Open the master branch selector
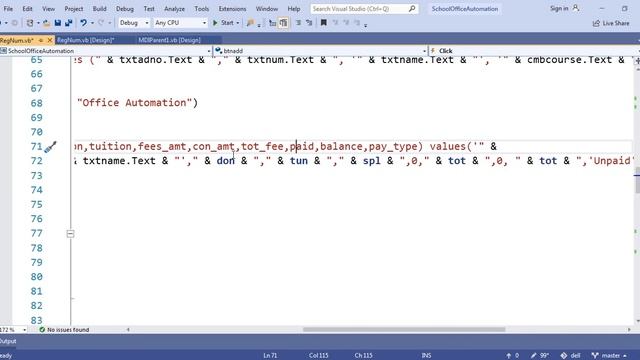The image size is (640, 360). click(609, 356)
